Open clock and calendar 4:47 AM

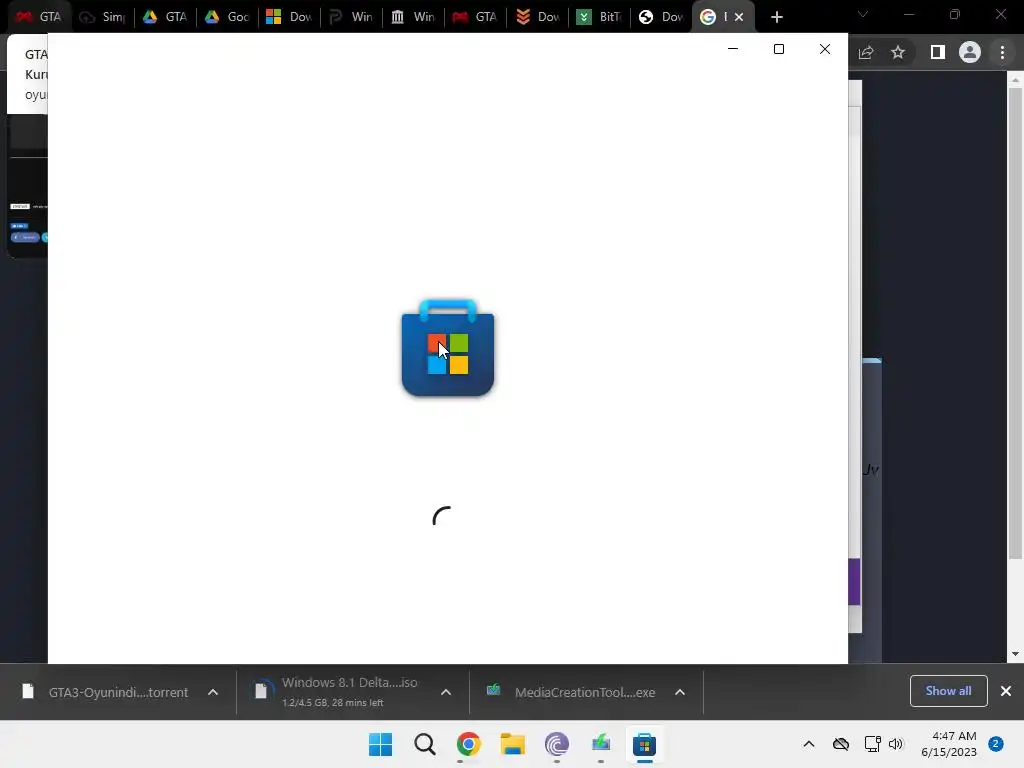click(949, 744)
